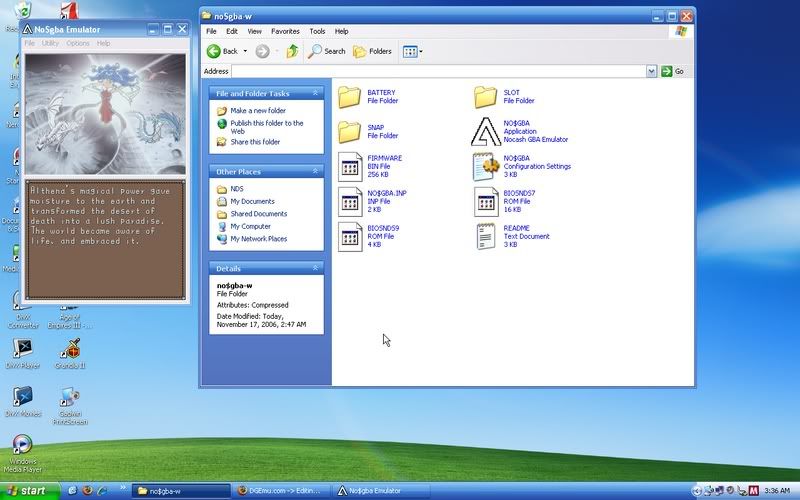Launch Firefox from the Quick Launch bar
This screenshot has width=800, height=500.
coord(87,491)
